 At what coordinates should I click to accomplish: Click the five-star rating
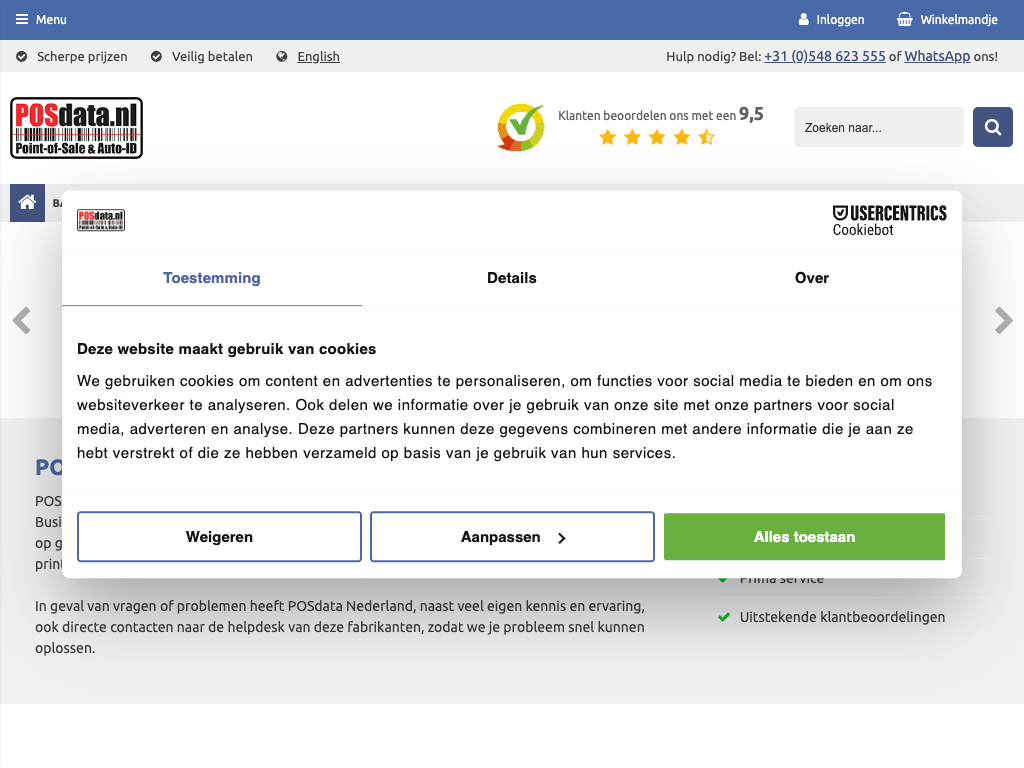(656, 138)
